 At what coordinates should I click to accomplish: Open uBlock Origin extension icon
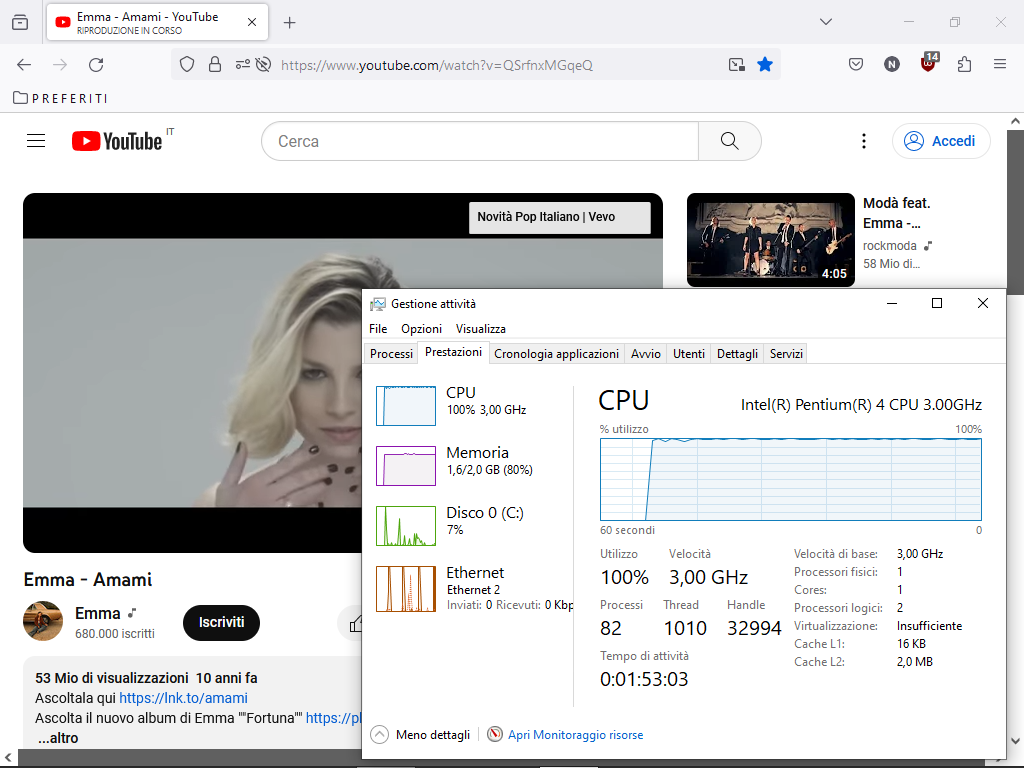(x=929, y=63)
